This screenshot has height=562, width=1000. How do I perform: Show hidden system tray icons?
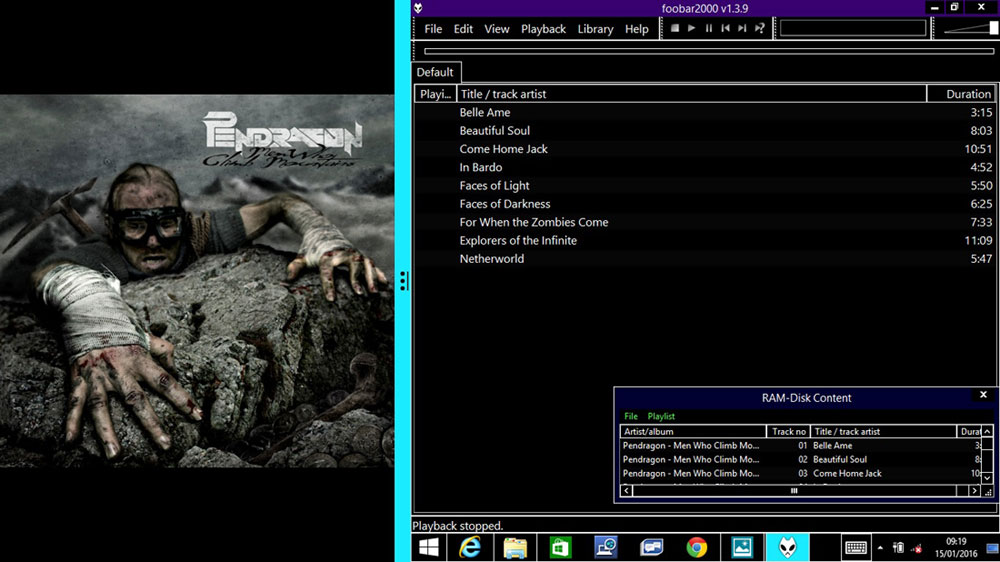pos(881,547)
